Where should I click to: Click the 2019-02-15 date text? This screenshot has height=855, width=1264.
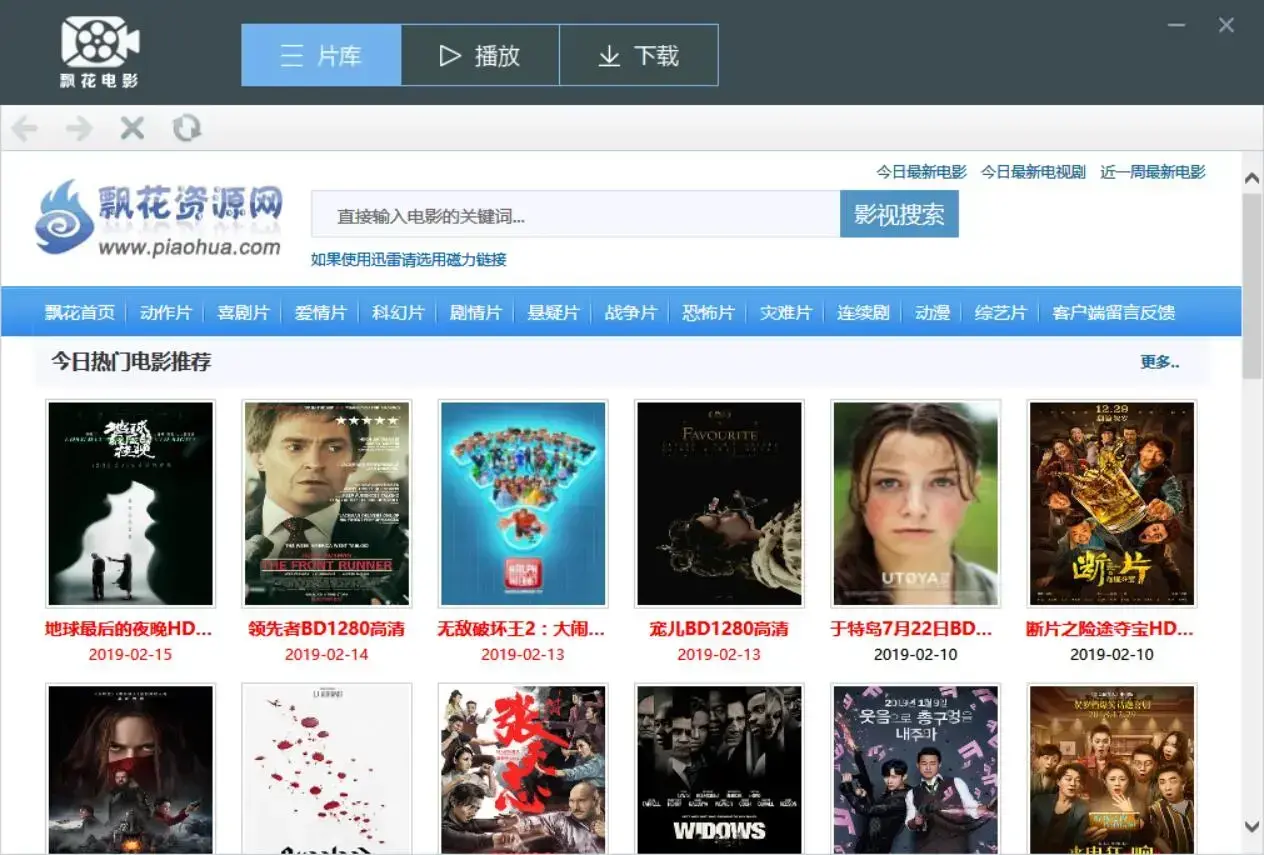coord(130,655)
